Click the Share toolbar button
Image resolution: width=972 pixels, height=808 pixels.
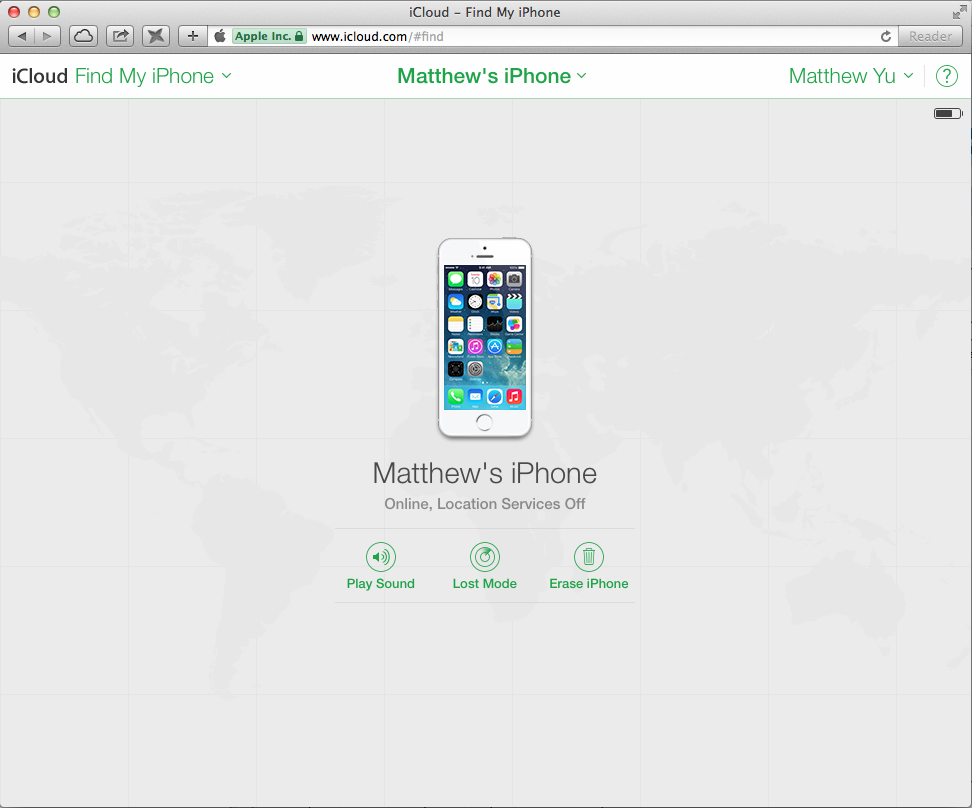coord(120,36)
